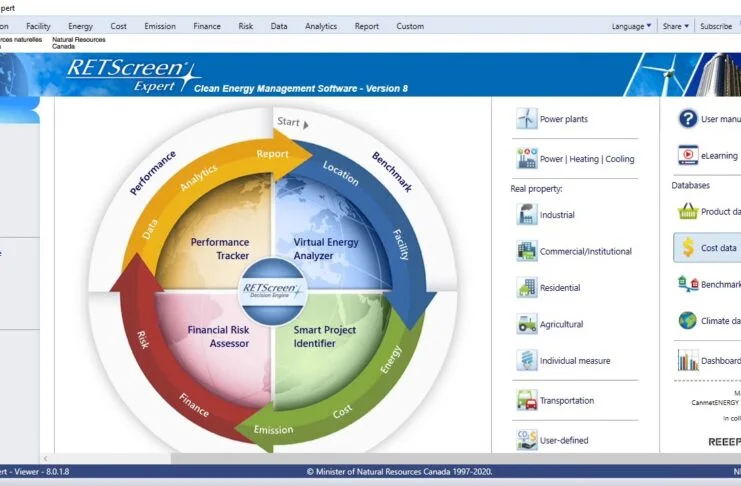Click the Start arrow on the wheel
Viewport: 741px width, 486px height.
coord(292,123)
